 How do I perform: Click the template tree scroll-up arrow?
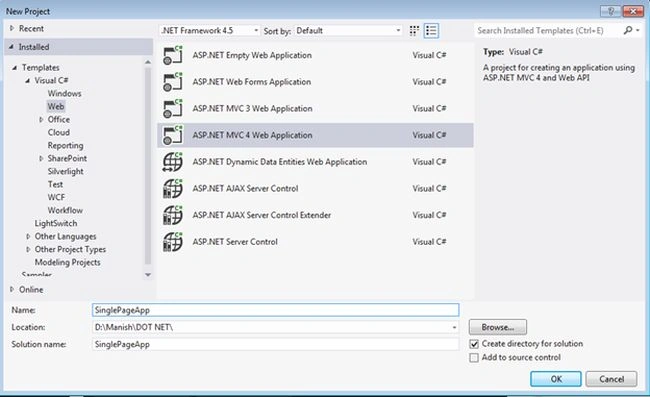pos(148,62)
